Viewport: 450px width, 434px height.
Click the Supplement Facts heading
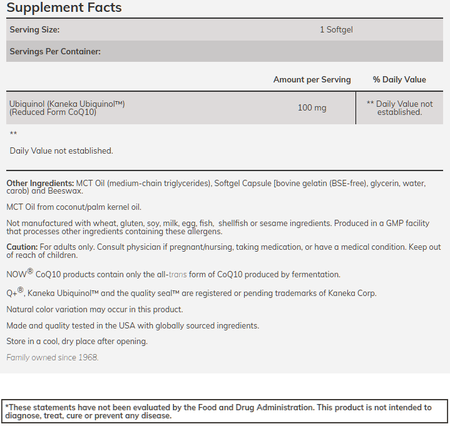[64, 7]
